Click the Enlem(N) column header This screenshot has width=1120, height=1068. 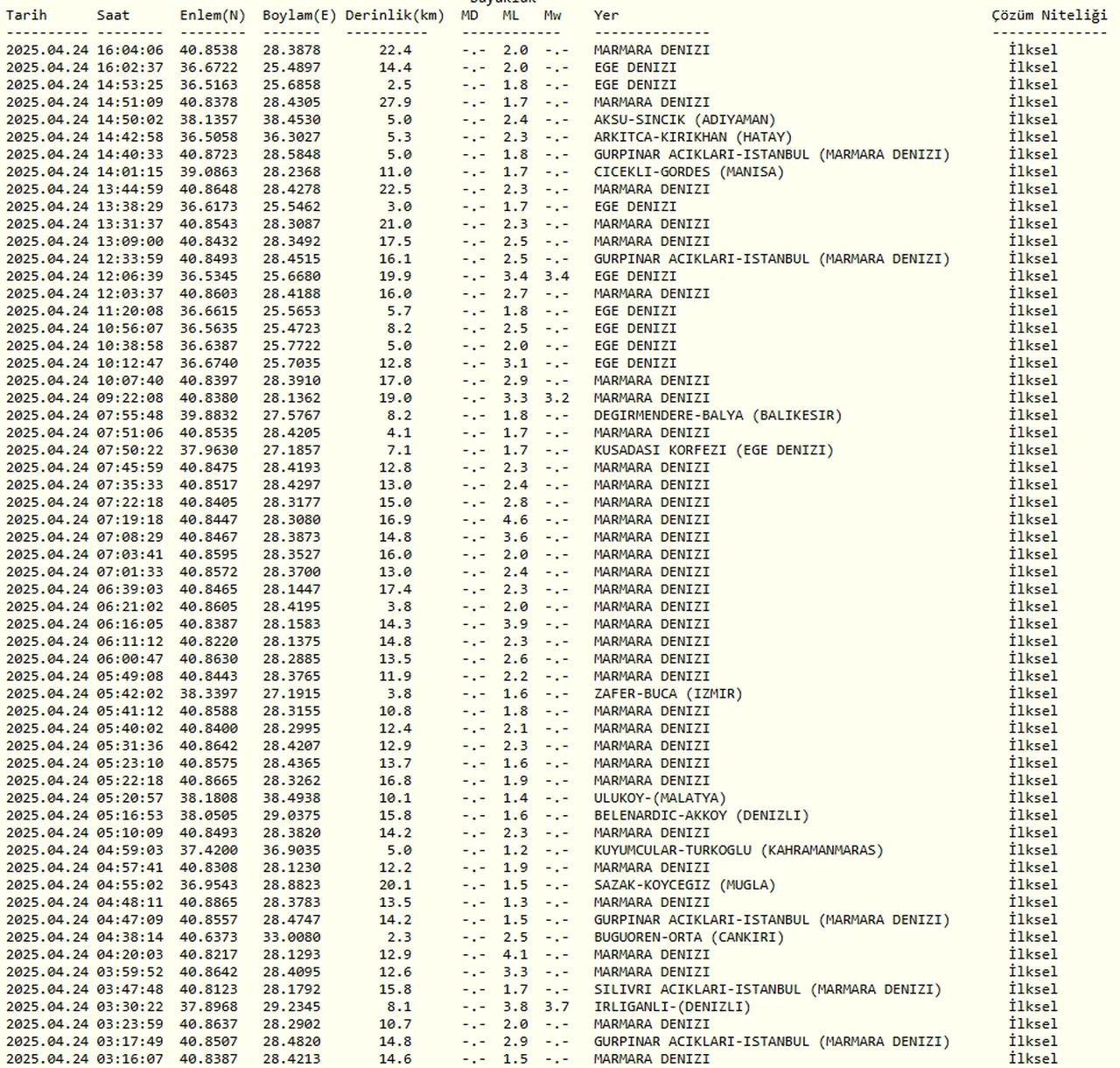click(x=213, y=15)
